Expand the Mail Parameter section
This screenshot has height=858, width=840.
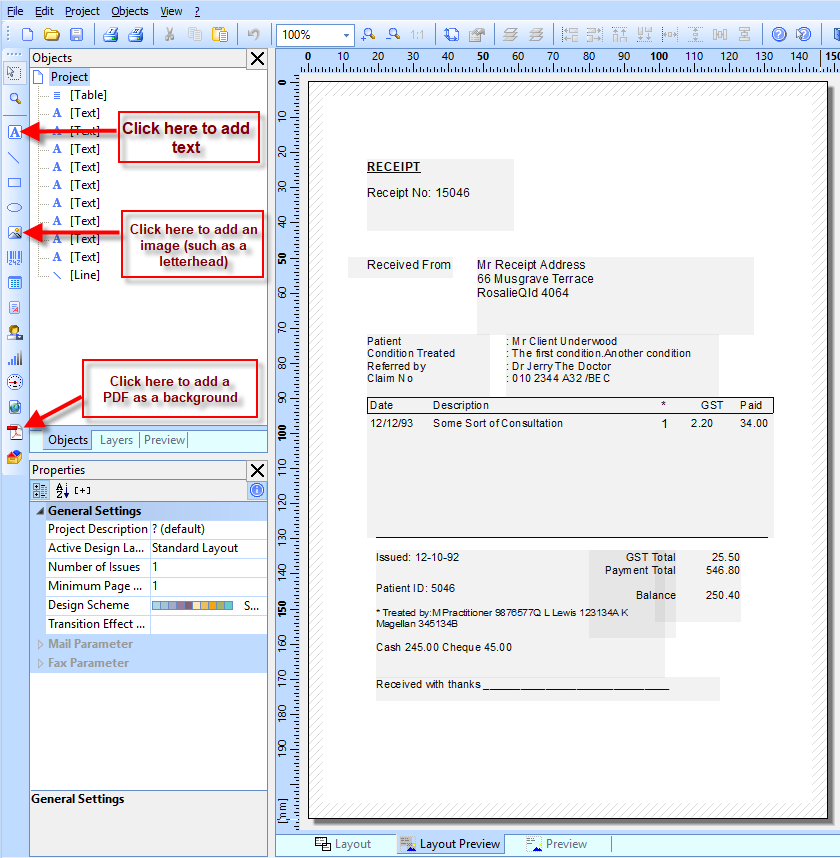pyautogui.click(x=40, y=644)
